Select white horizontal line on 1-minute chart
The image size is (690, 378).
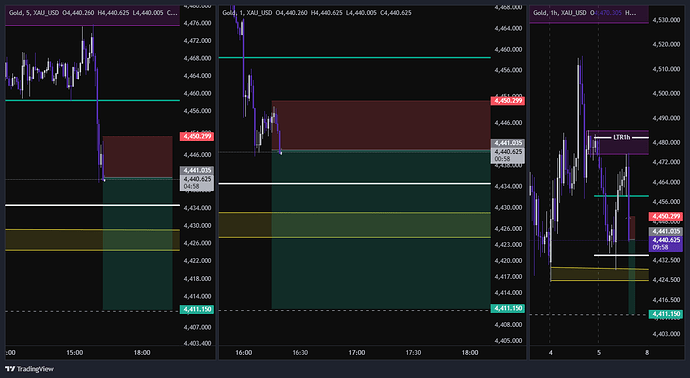pos(354,183)
